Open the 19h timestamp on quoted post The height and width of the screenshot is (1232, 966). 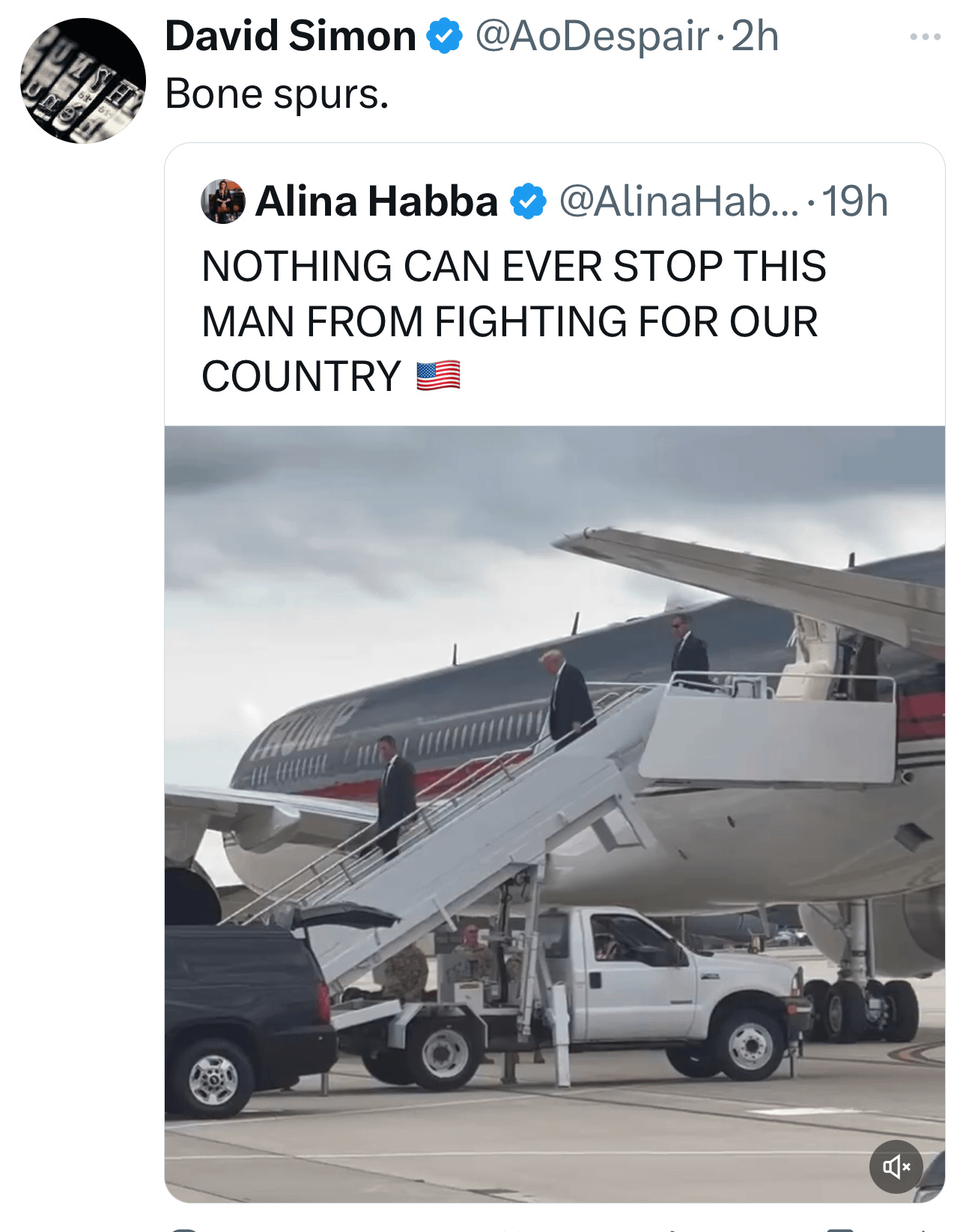point(854,201)
